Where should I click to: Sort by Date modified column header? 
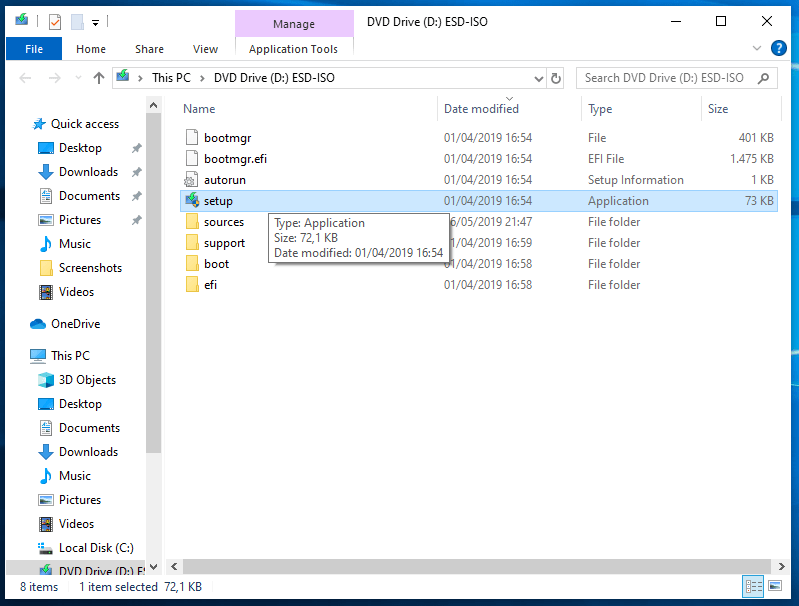pos(482,109)
